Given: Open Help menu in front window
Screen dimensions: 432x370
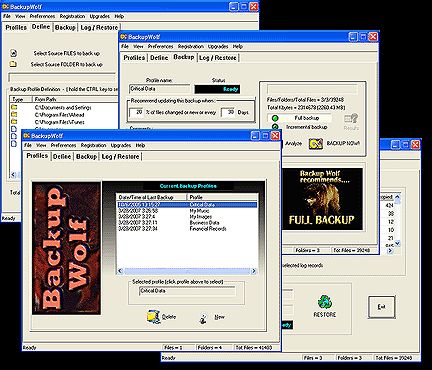Looking at the screenshot, I should click(140, 145).
